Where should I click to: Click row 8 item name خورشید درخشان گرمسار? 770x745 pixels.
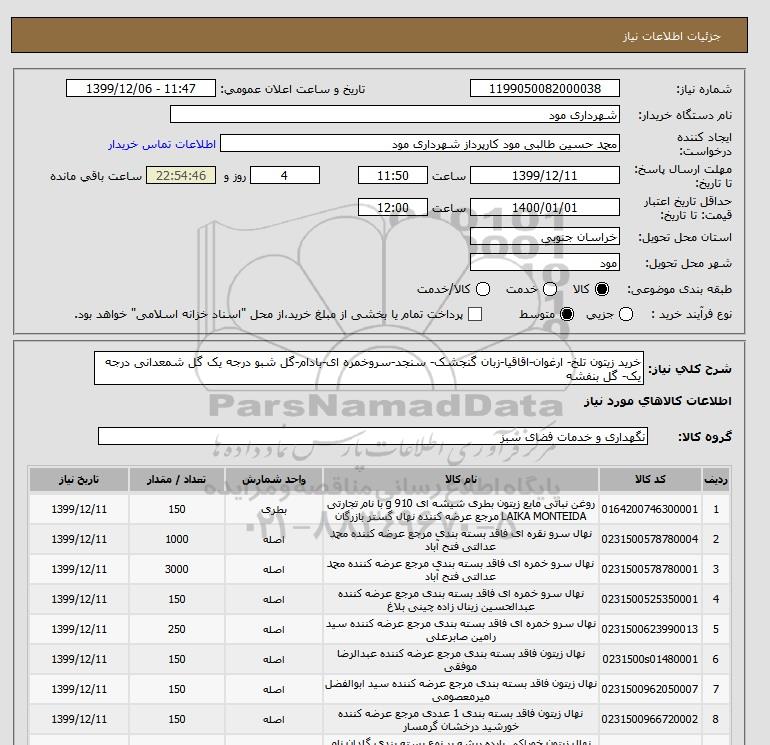point(461,719)
